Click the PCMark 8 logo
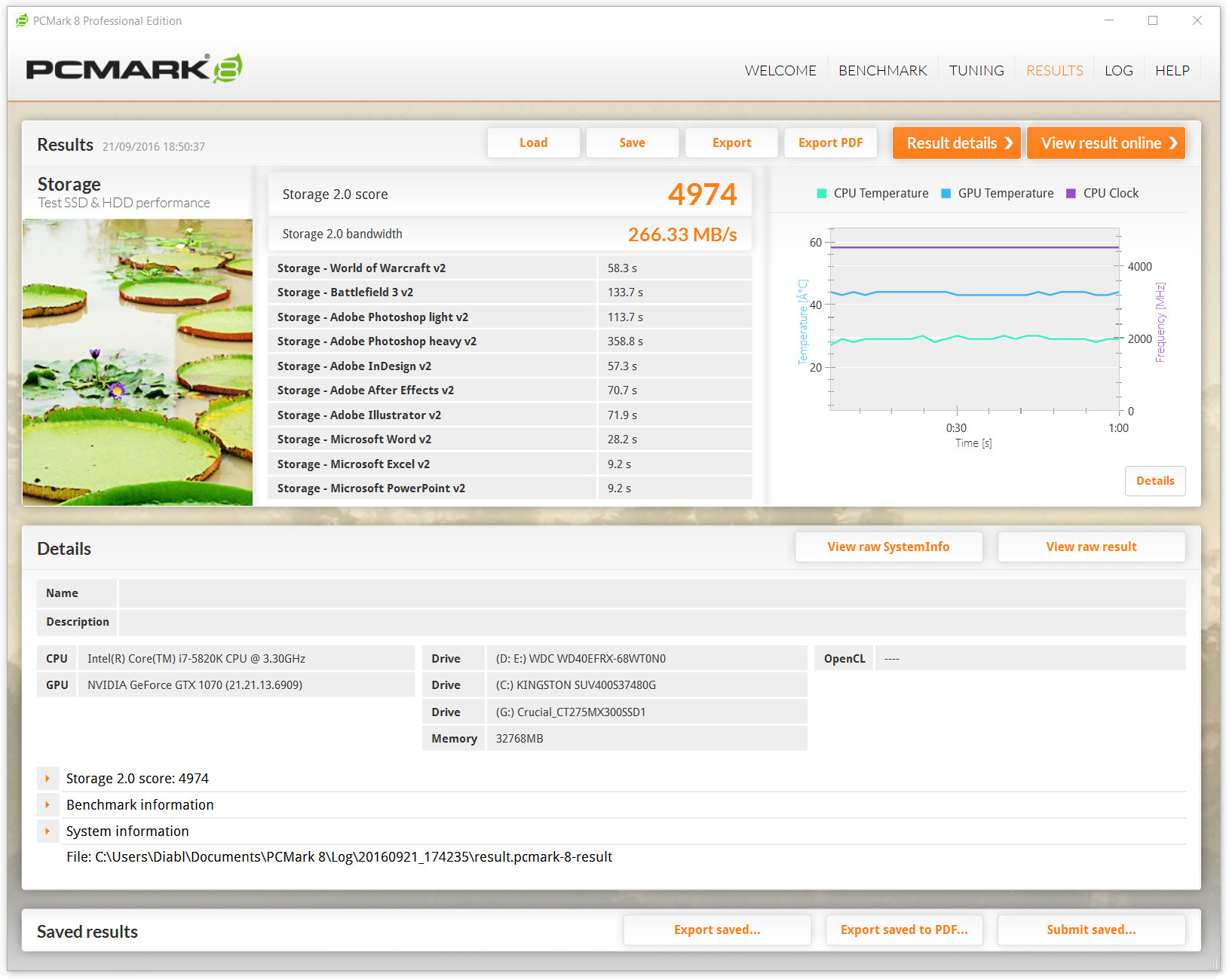Screen dimensions: 1229x980 (x=134, y=69)
